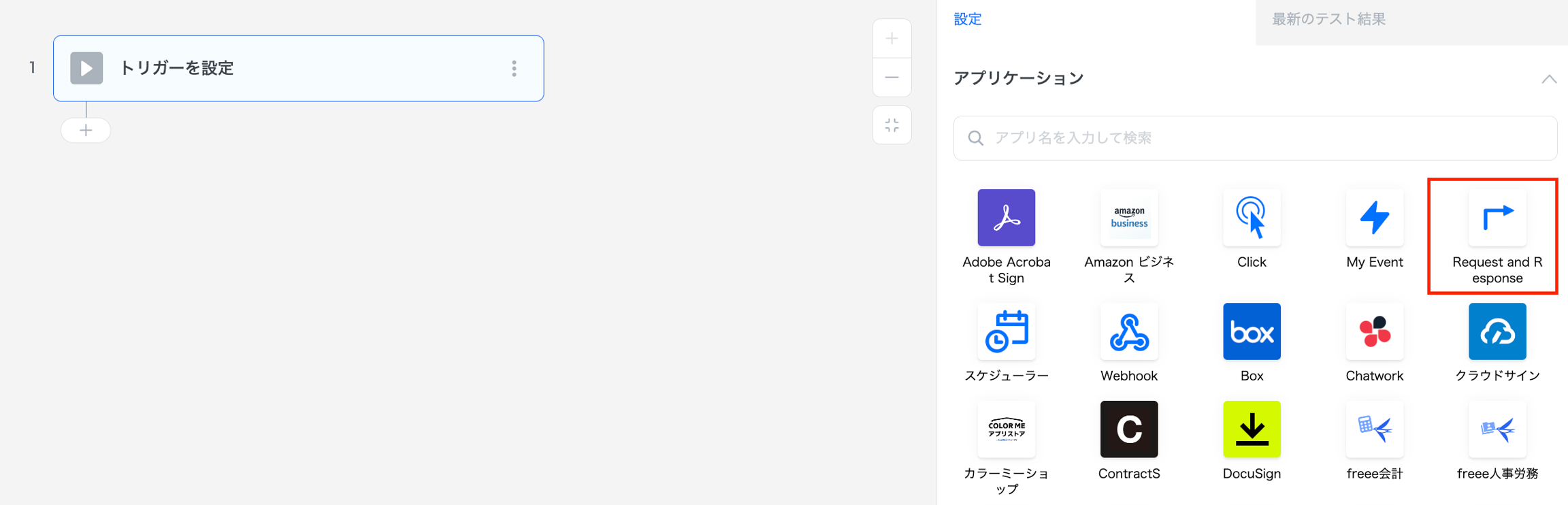Open the trigger step options menu

pos(514,68)
